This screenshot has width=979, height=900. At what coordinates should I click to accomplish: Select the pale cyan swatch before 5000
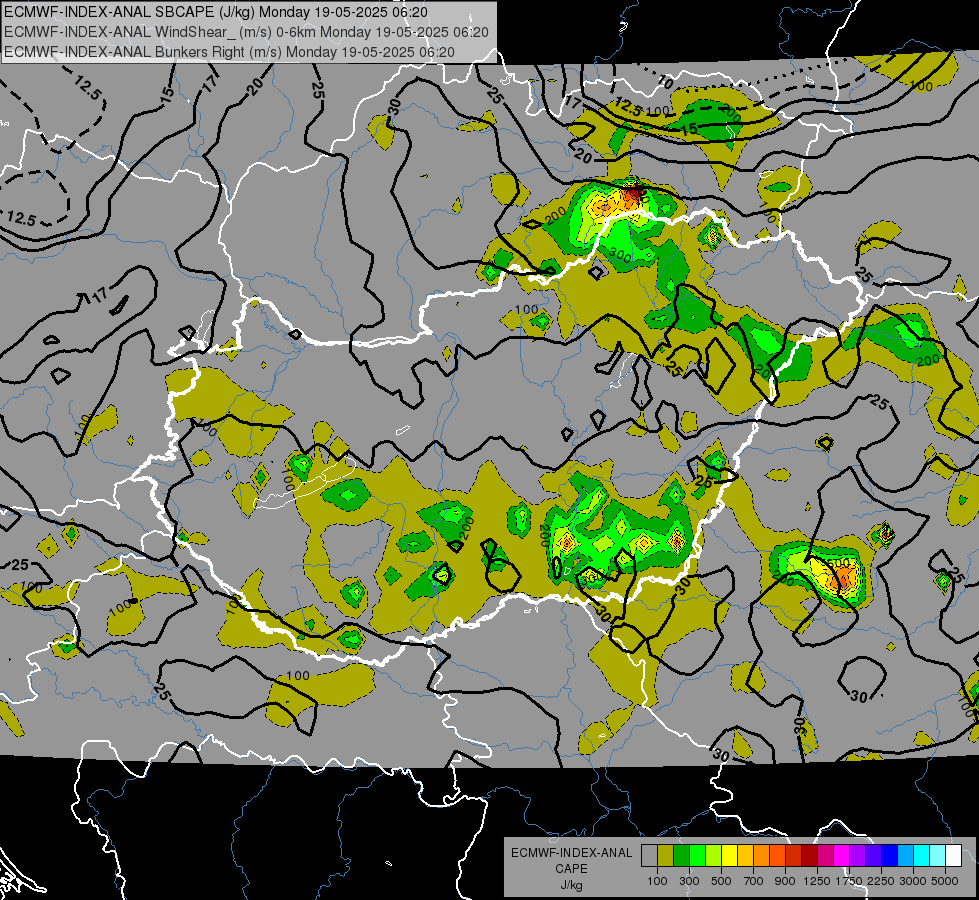pyautogui.click(x=938, y=856)
